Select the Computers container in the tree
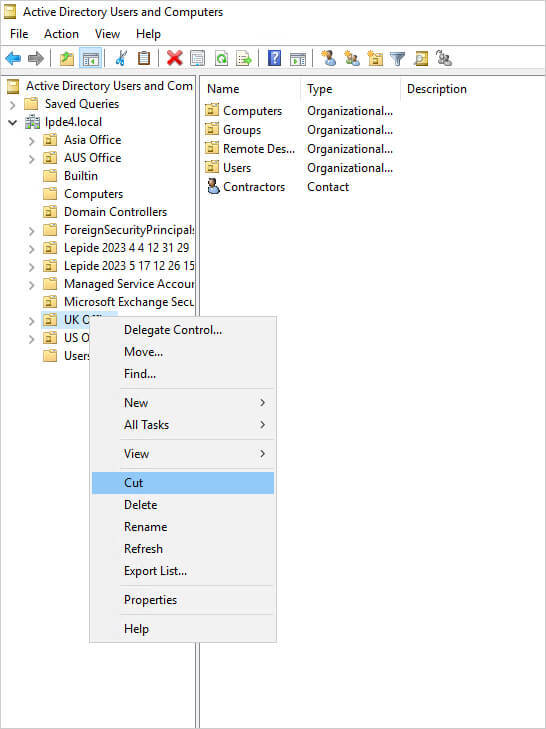The height and width of the screenshot is (729, 546). coord(93,194)
